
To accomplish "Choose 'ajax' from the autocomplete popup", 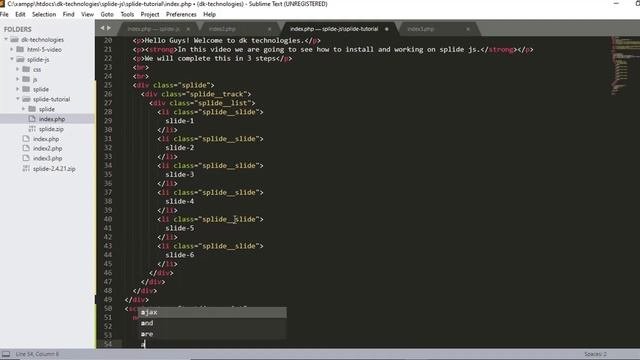I will pos(212,312).
